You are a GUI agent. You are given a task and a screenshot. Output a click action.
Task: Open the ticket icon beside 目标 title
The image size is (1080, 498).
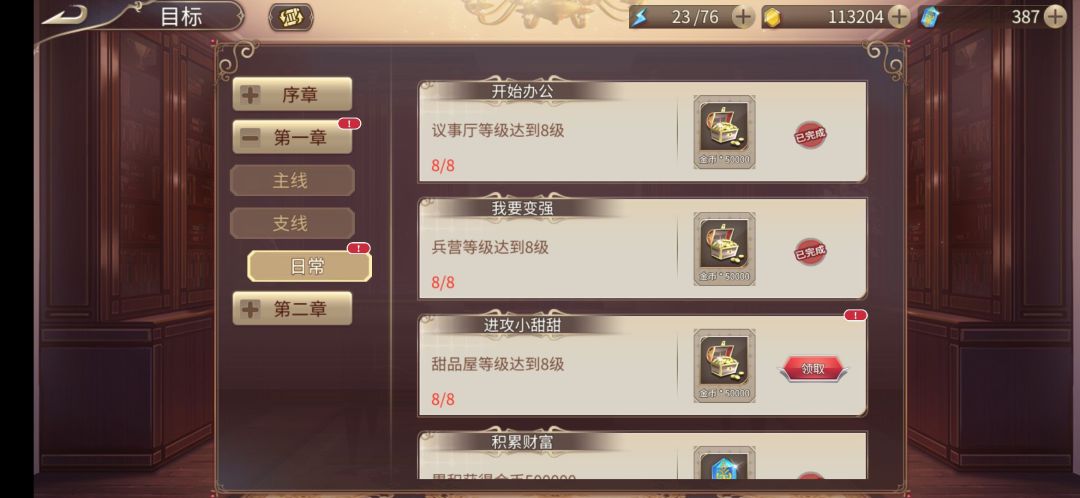coord(291,17)
